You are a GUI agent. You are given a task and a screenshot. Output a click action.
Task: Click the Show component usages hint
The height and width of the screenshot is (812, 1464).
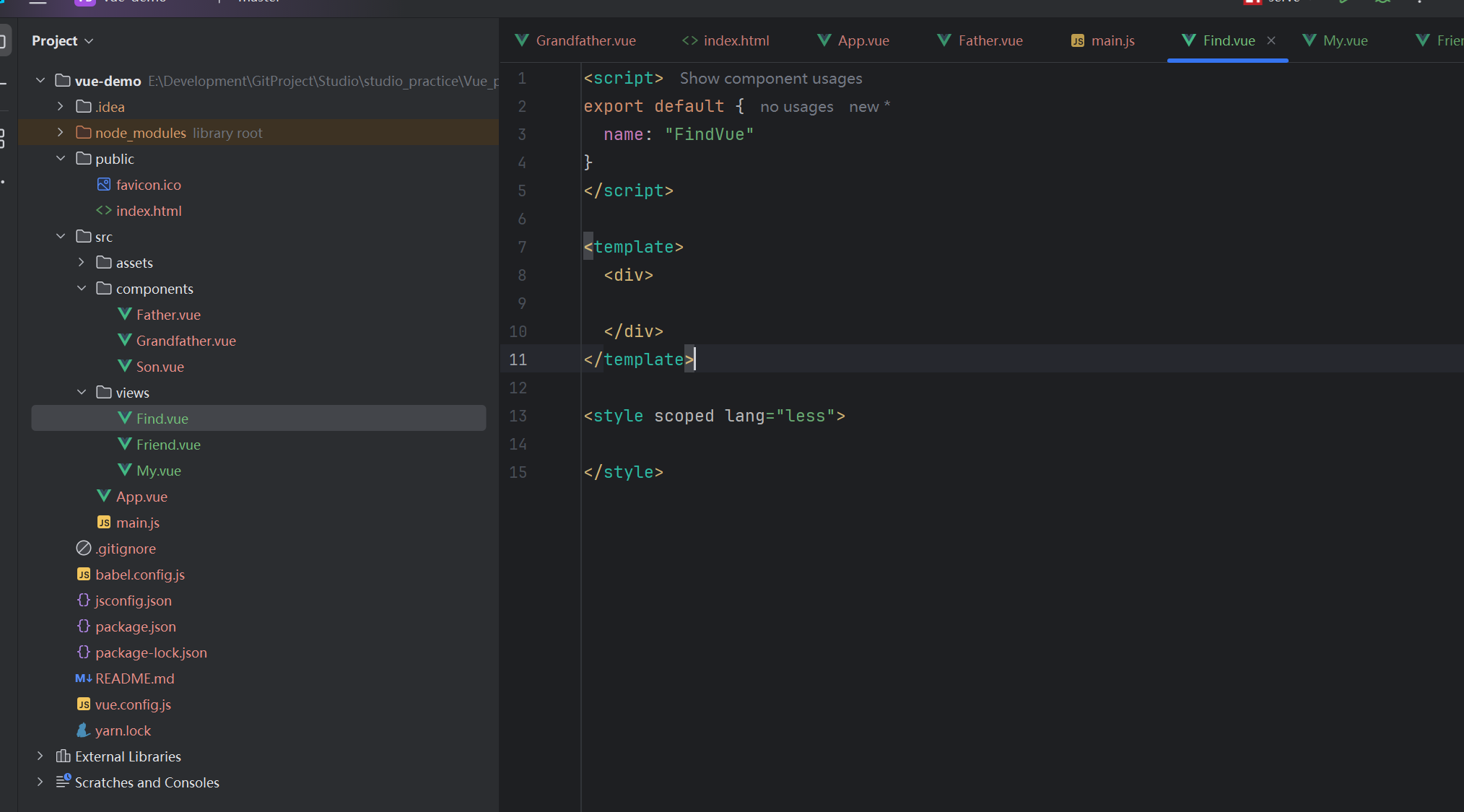point(770,79)
